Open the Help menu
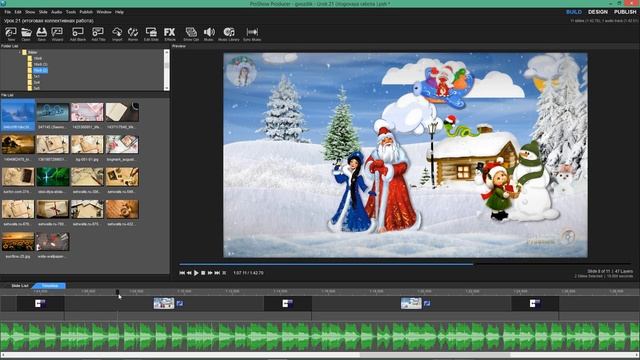640x360 pixels. 119,12
